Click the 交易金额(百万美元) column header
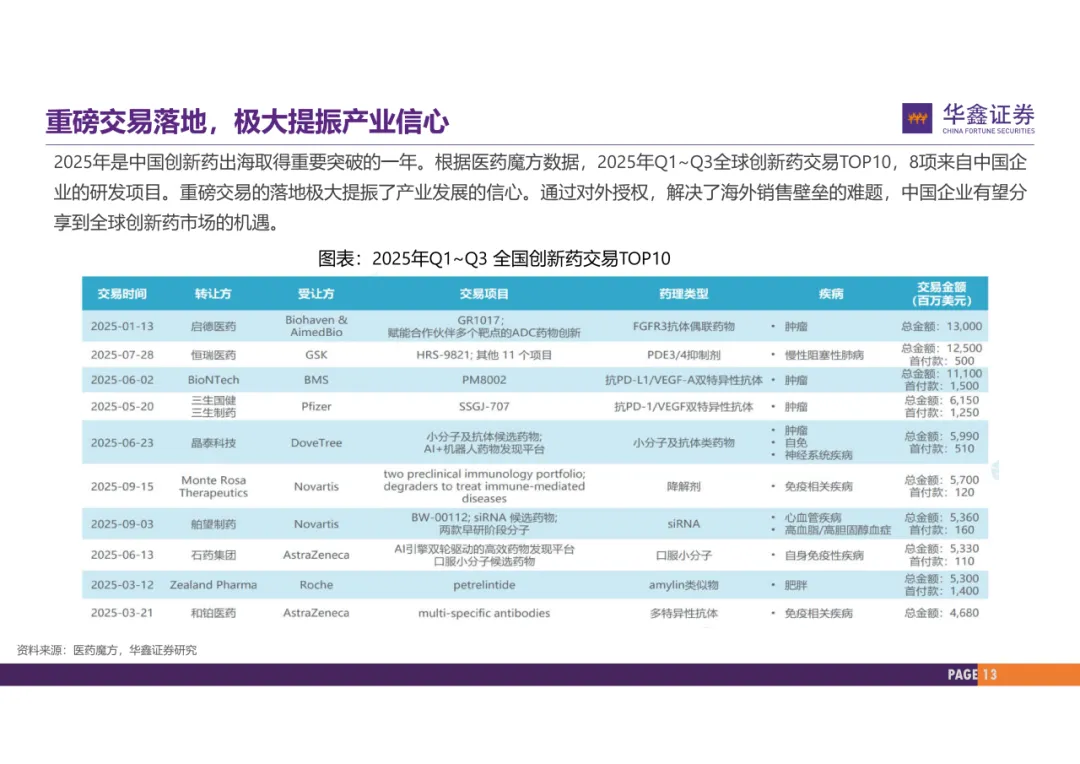Viewport: 1080px width, 764px height. [x=942, y=293]
